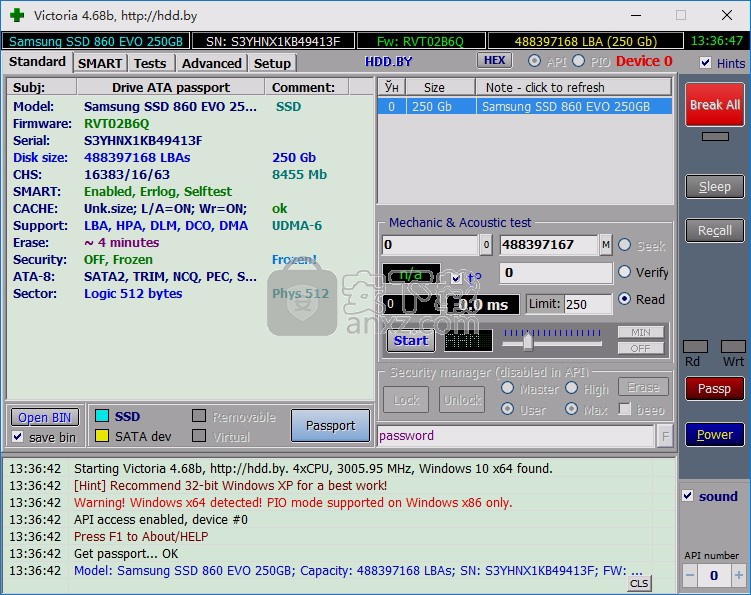Select the User password radio button
751x595 pixels.
(507, 409)
